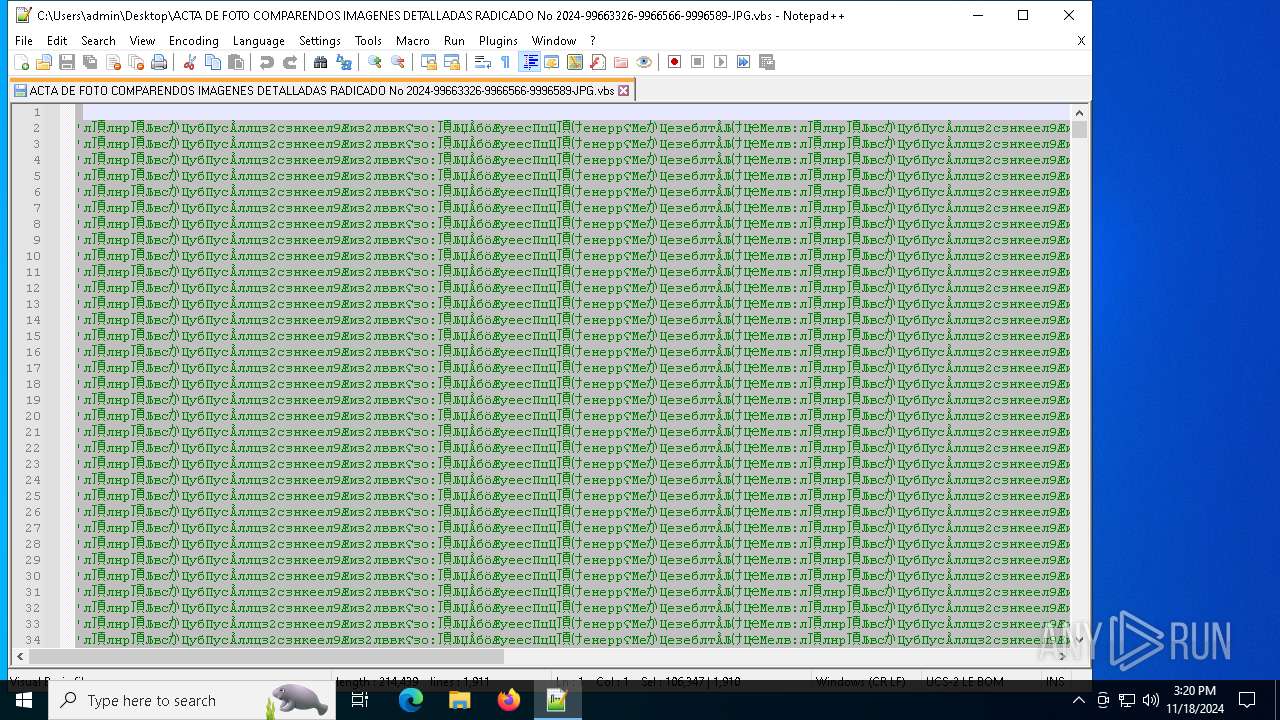Click the vertical scrollbar down arrow
Image resolution: width=1280 pixels, height=720 pixels.
[1080, 639]
